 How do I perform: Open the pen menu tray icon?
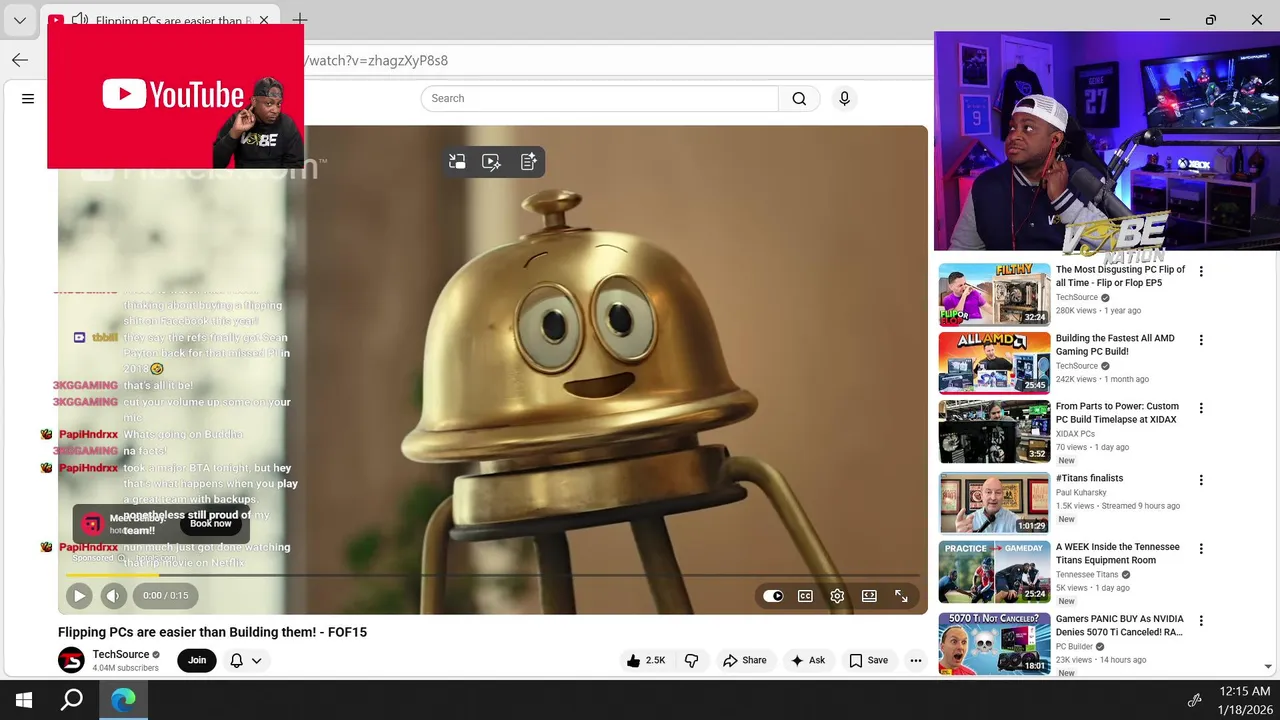click(x=1194, y=700)
